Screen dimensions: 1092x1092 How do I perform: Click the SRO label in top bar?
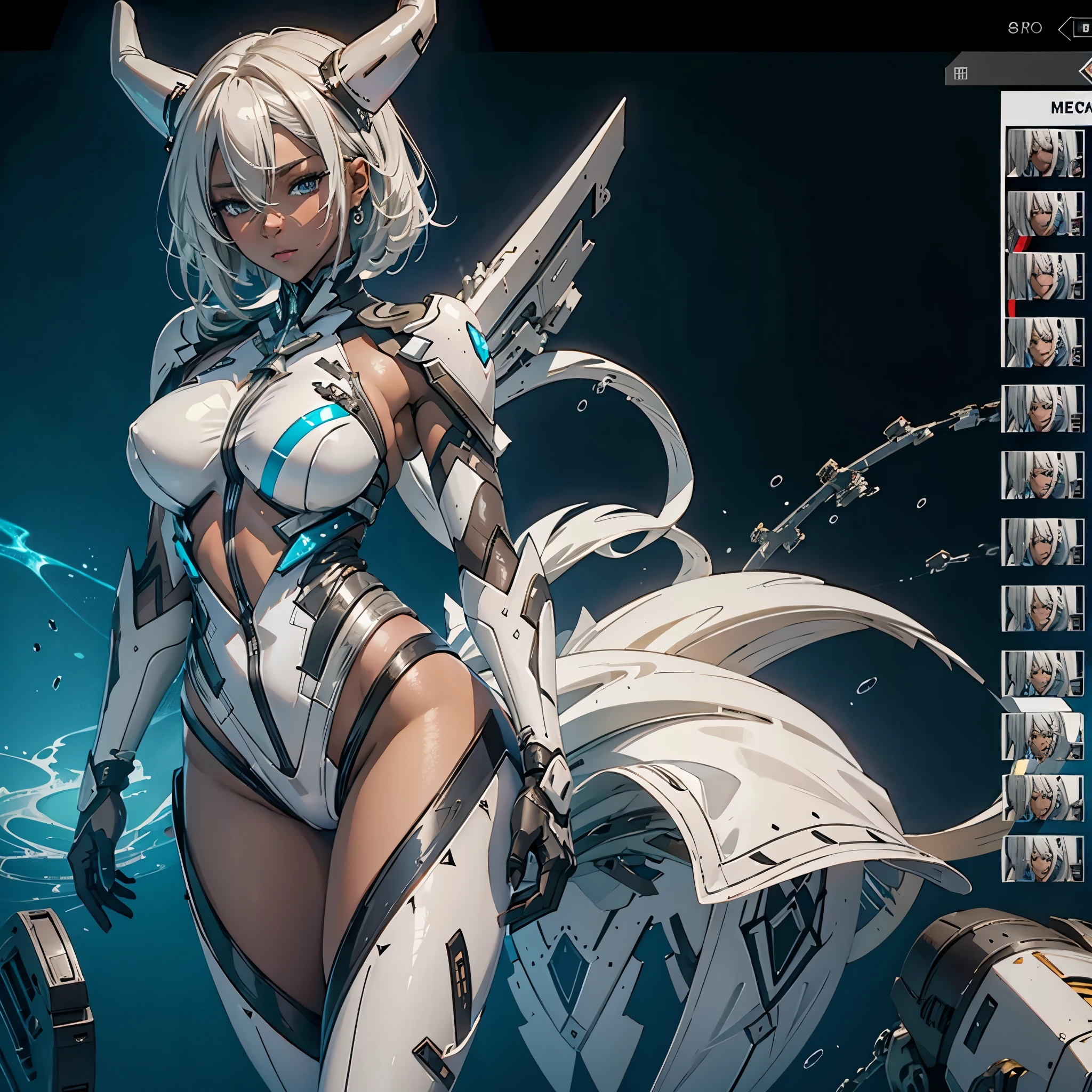click(1025, 28)
